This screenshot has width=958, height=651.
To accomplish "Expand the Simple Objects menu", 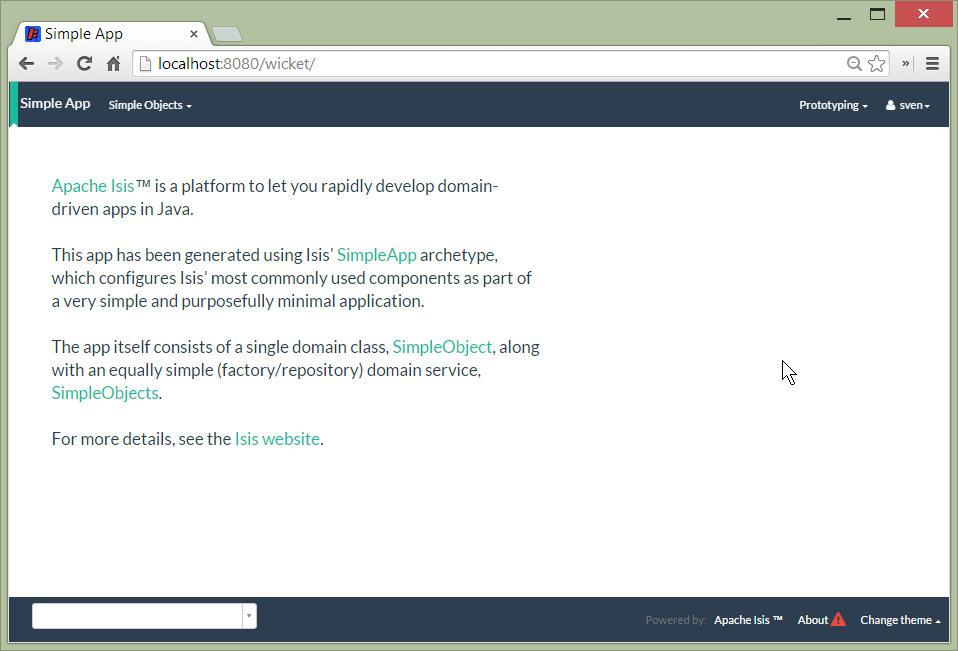I will point(150,105).
